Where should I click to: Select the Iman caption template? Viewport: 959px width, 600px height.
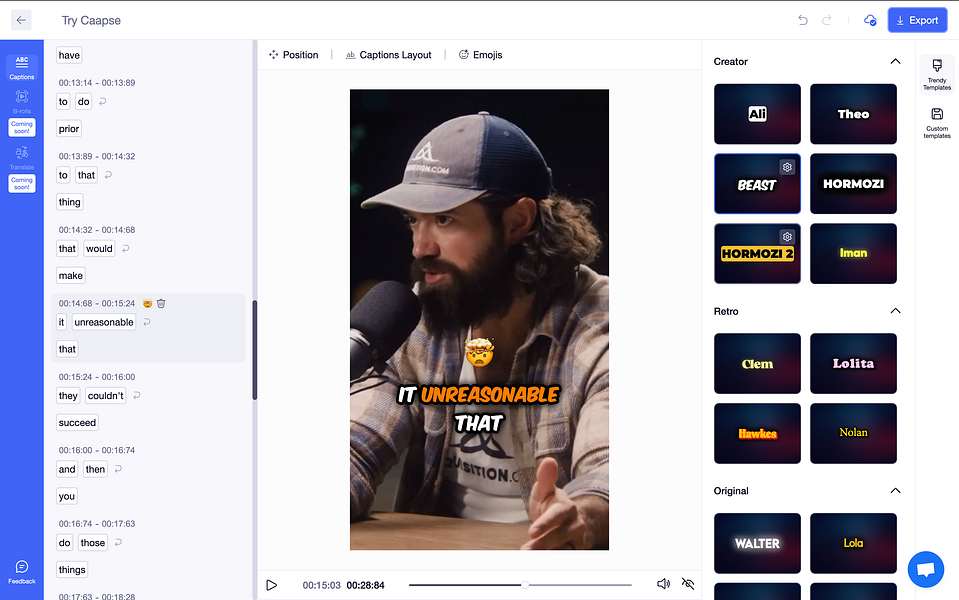[x=853, y=253]
